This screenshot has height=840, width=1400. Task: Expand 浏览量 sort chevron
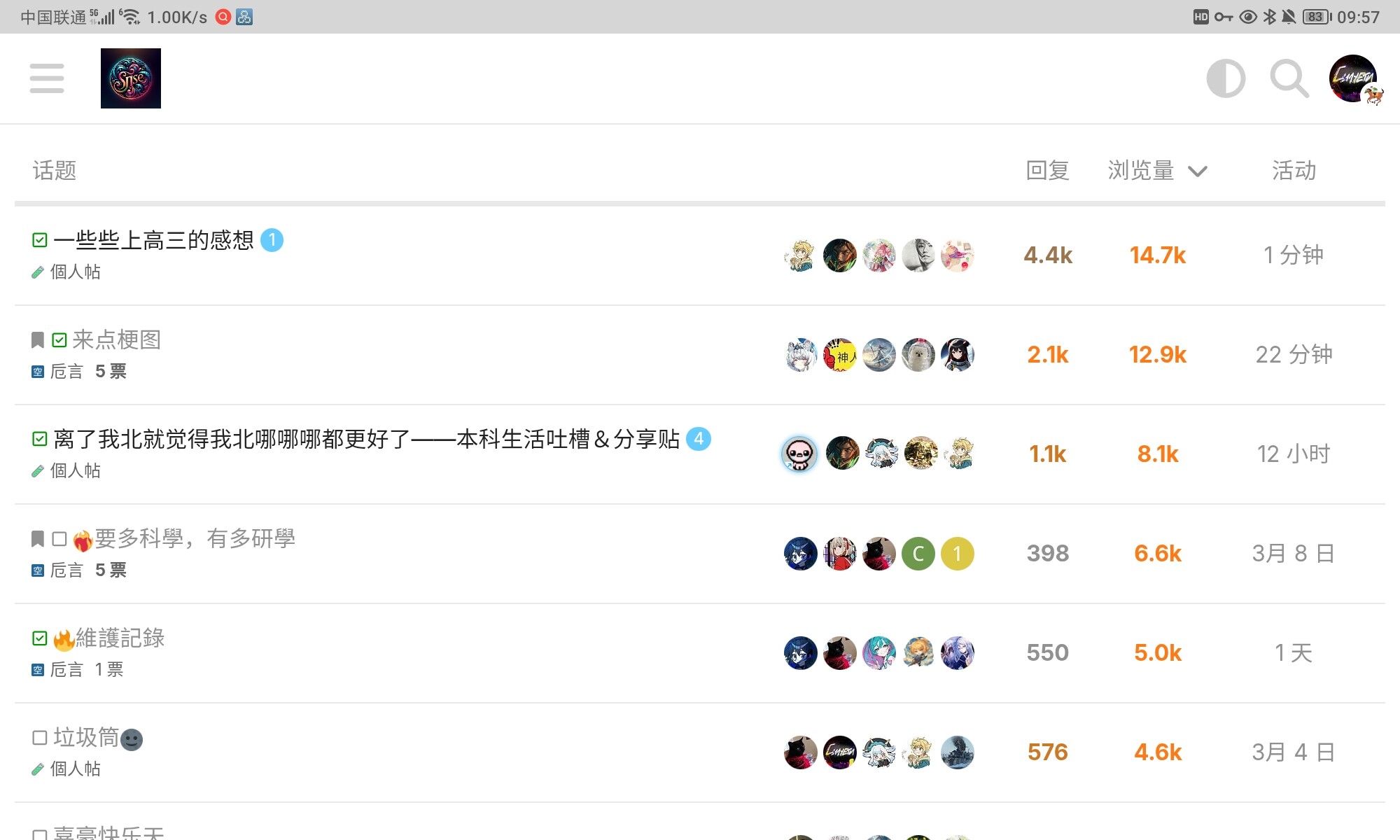(x=1198, y=171)
